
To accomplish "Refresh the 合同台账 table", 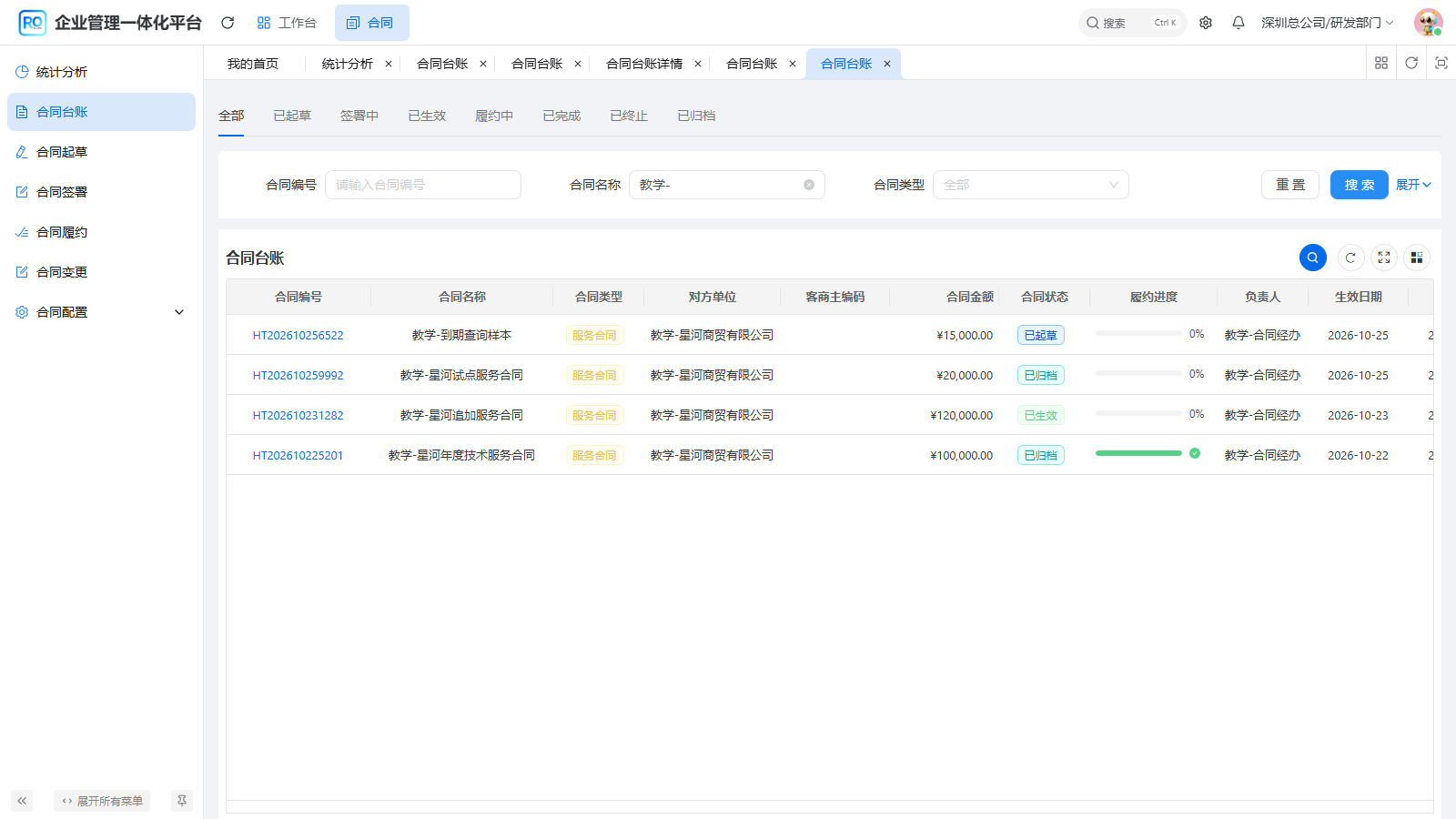I will click(1350, 258).
